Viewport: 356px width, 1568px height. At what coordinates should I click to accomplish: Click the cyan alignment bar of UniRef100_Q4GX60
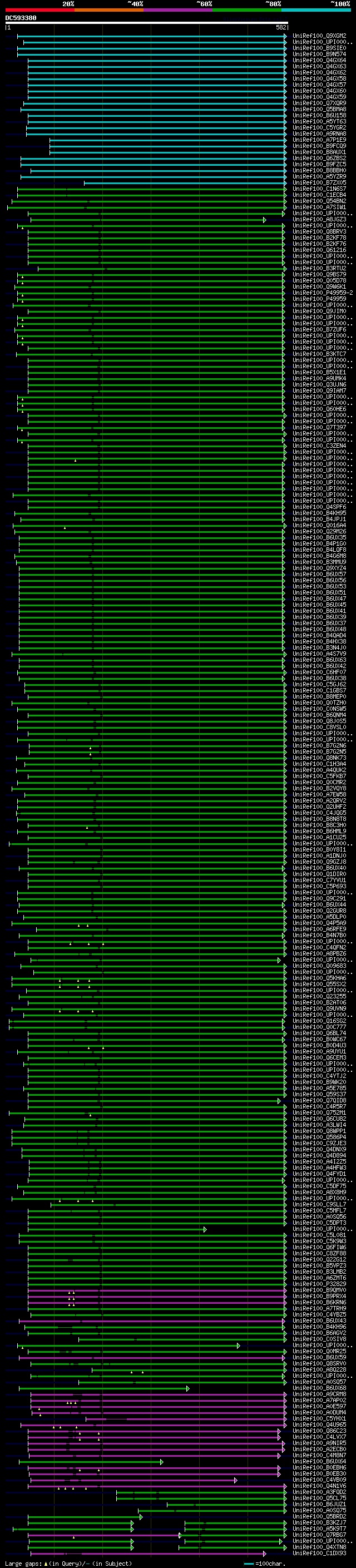click(x=157, y=91)
